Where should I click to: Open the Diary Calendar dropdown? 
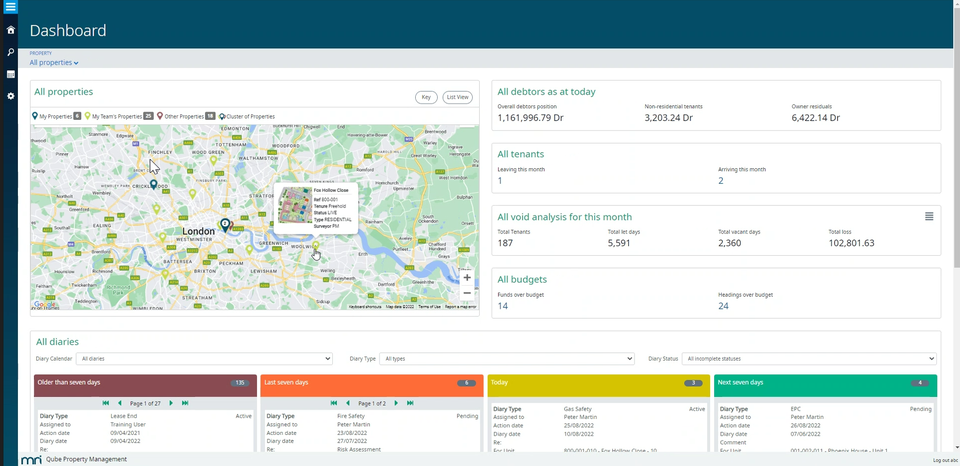click(204, 358)
